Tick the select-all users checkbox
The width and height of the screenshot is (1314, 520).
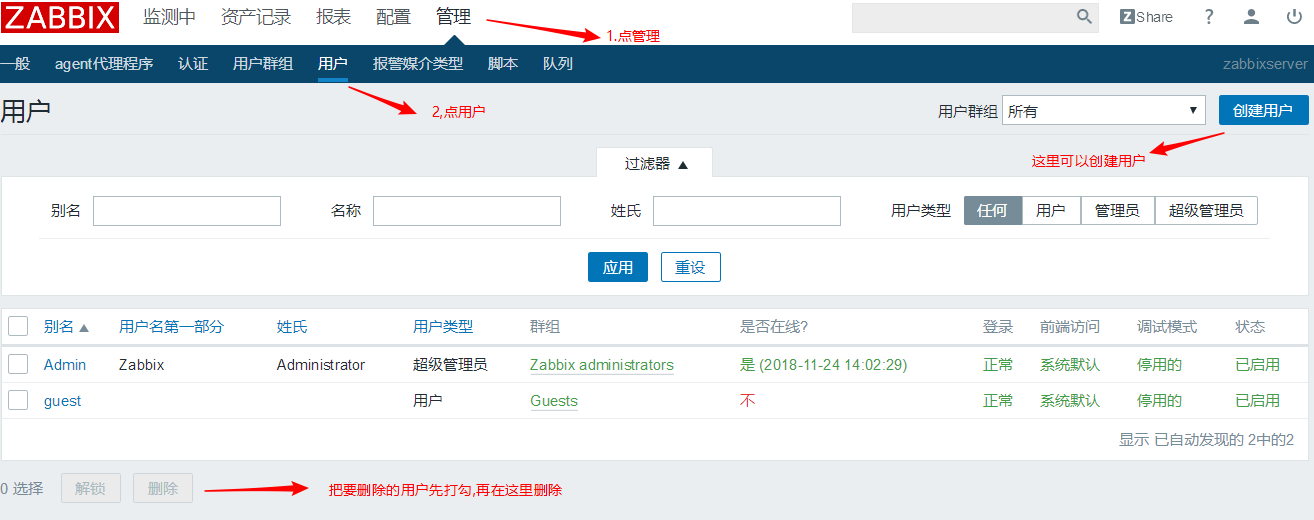click(x=18, y=326)
